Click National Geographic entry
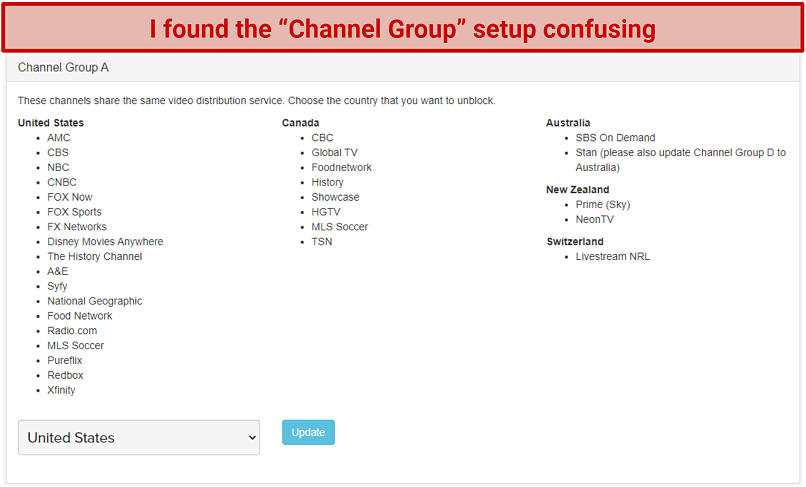This screenshot has height=487, width=806. pos(95,301)
